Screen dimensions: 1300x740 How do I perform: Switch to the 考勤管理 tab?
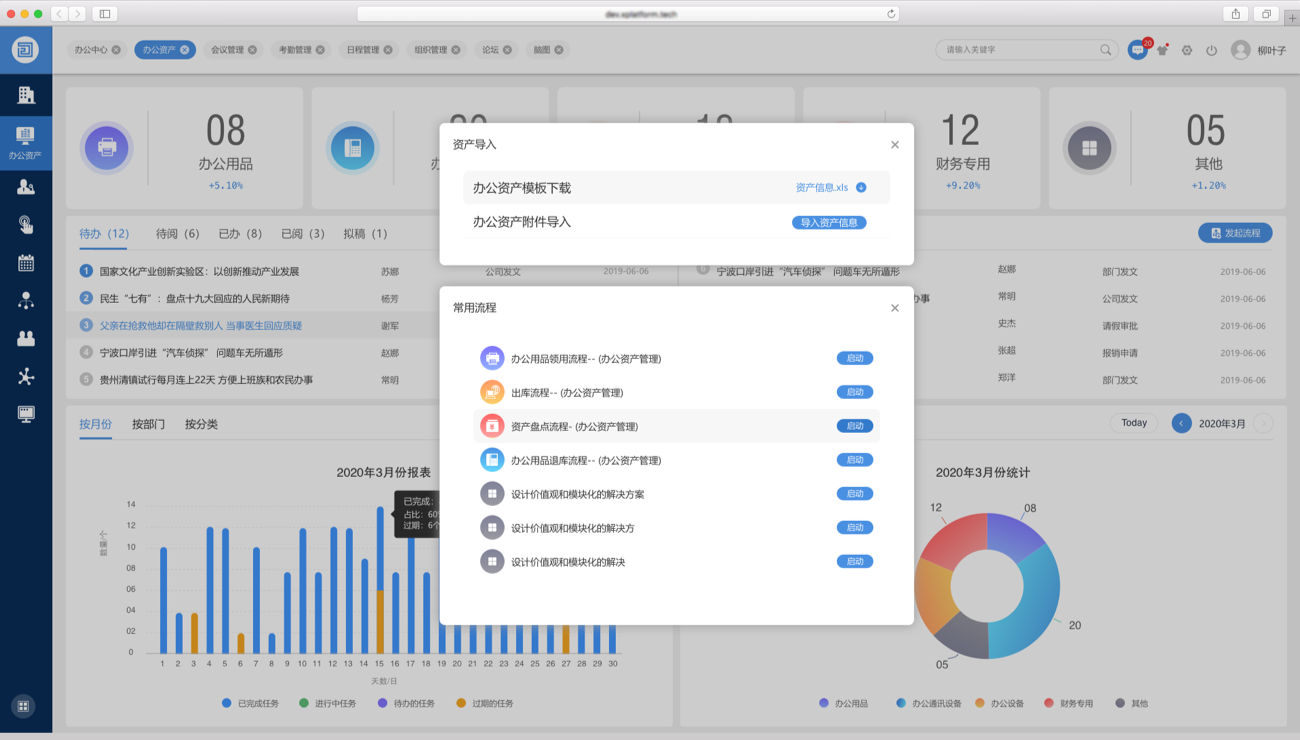pos(294,50)
